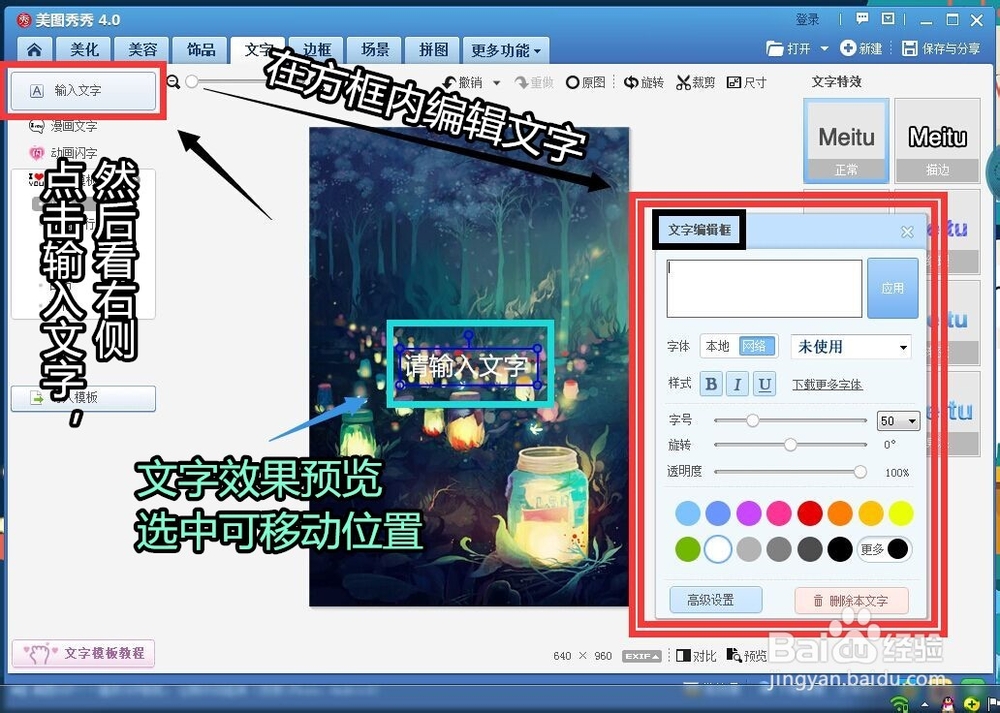Click the zoom out magnifier icon
This screenshot has height=713, width=1000.
click(x=173, y=82)
